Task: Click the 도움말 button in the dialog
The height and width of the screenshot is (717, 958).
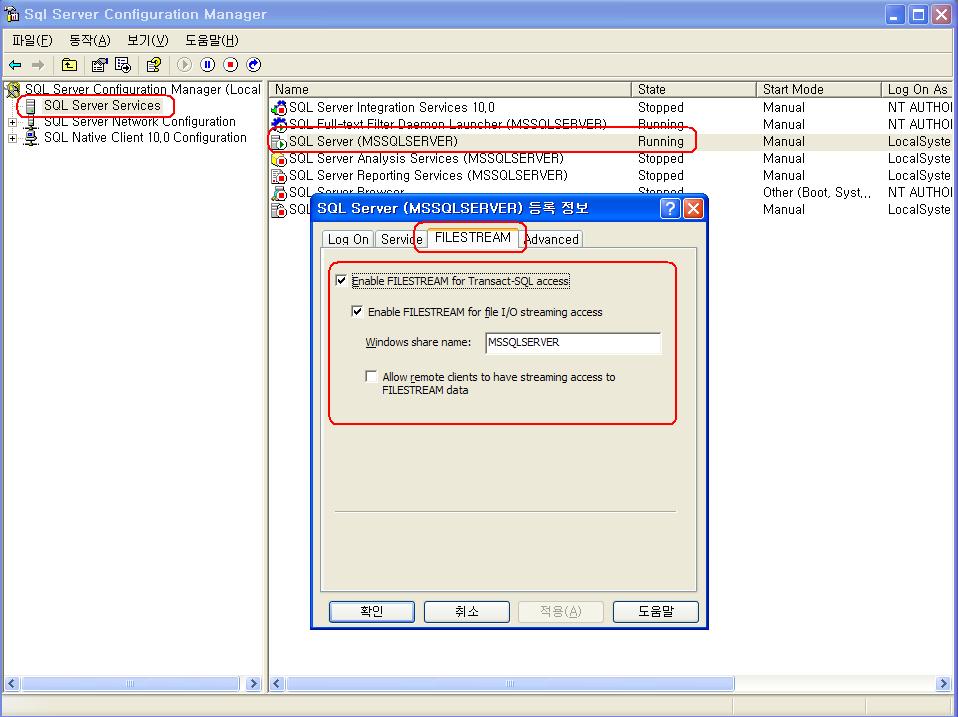Action: [x=656, y=611]
